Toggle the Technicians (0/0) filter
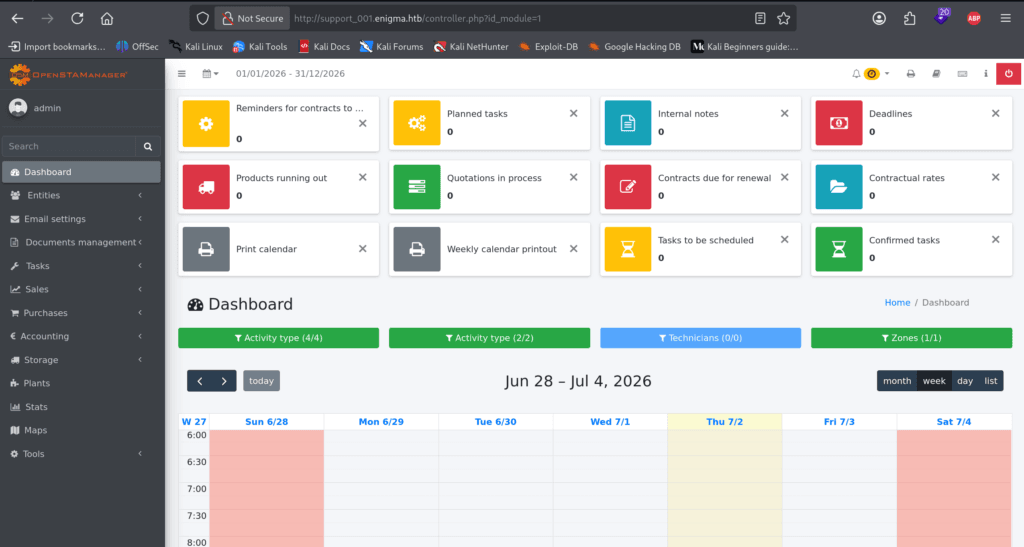1024x547 pixels. (x=700, y=338)
